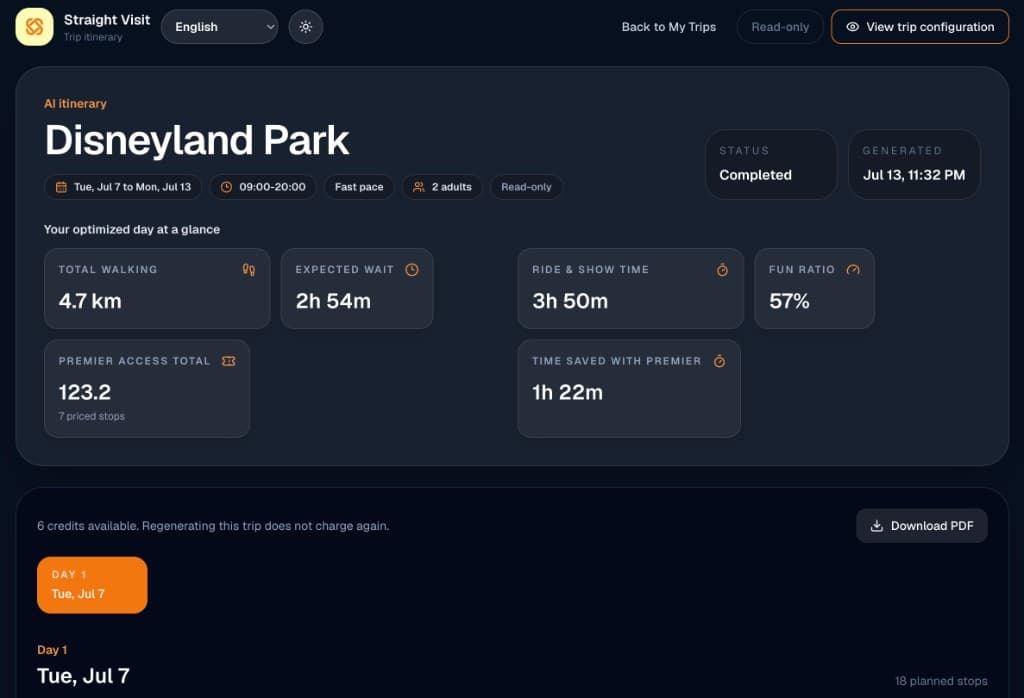The height and width of the screenshot is (698, 1024).
Task: Open the English language dropdown
Action: tap(219, 27)
